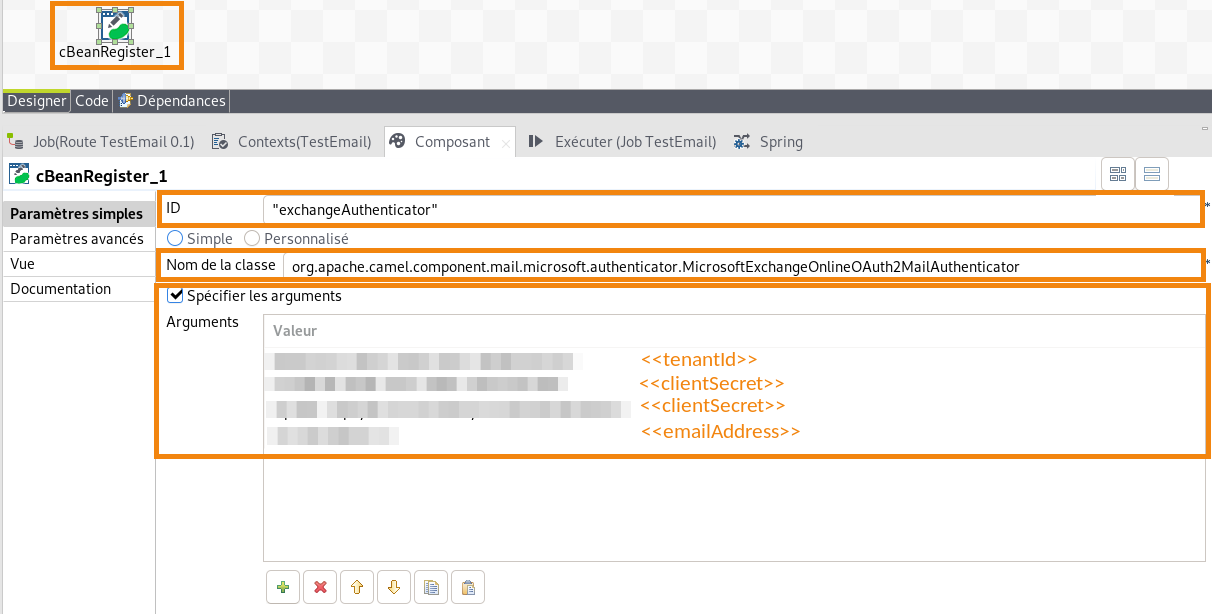Click the play icon on the Exécuter tab
Image resolution: width=1212 pixels, height=614 pixels.
click(536, 141)
